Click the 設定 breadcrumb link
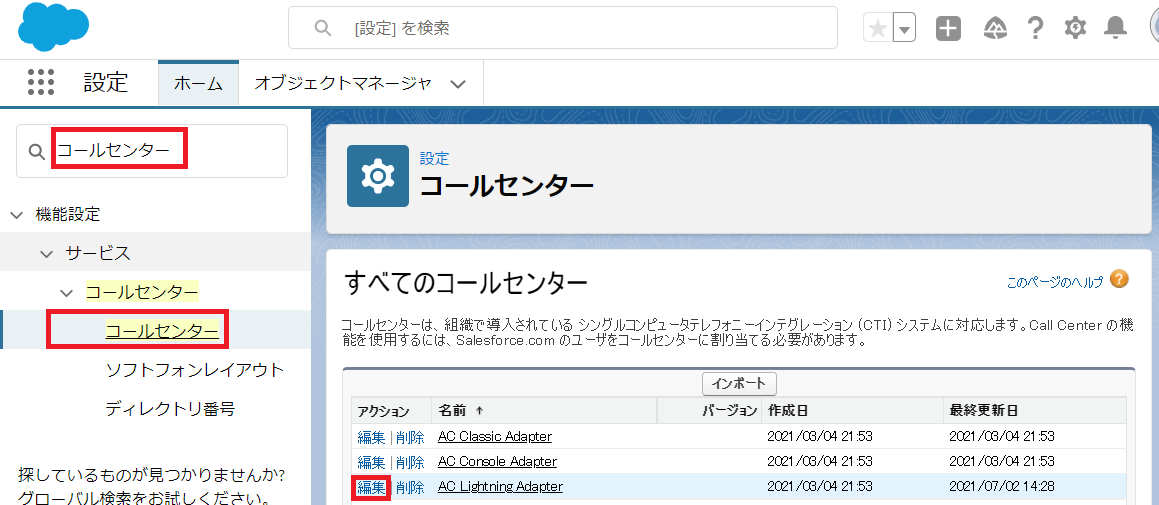1159x505 pixels. click(434, 158)
